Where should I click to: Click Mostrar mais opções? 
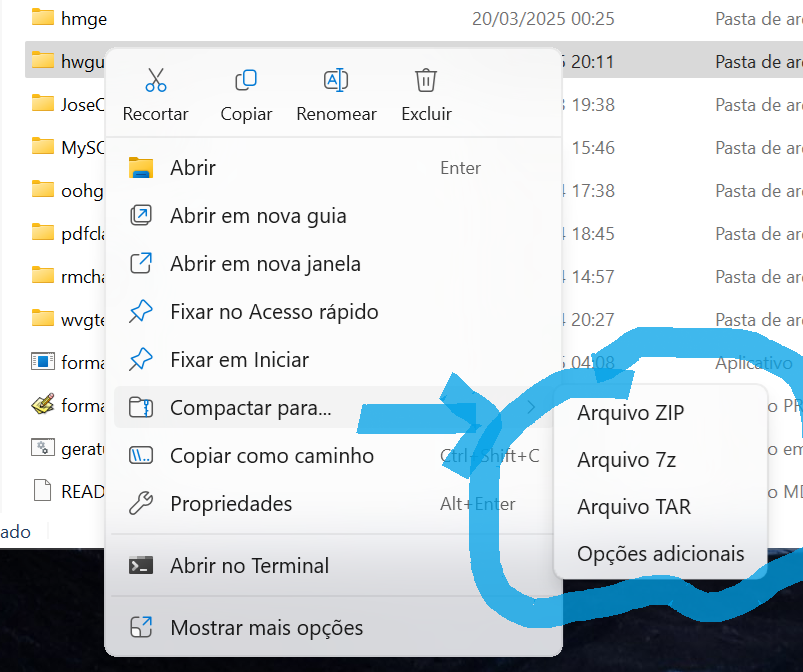333,628
